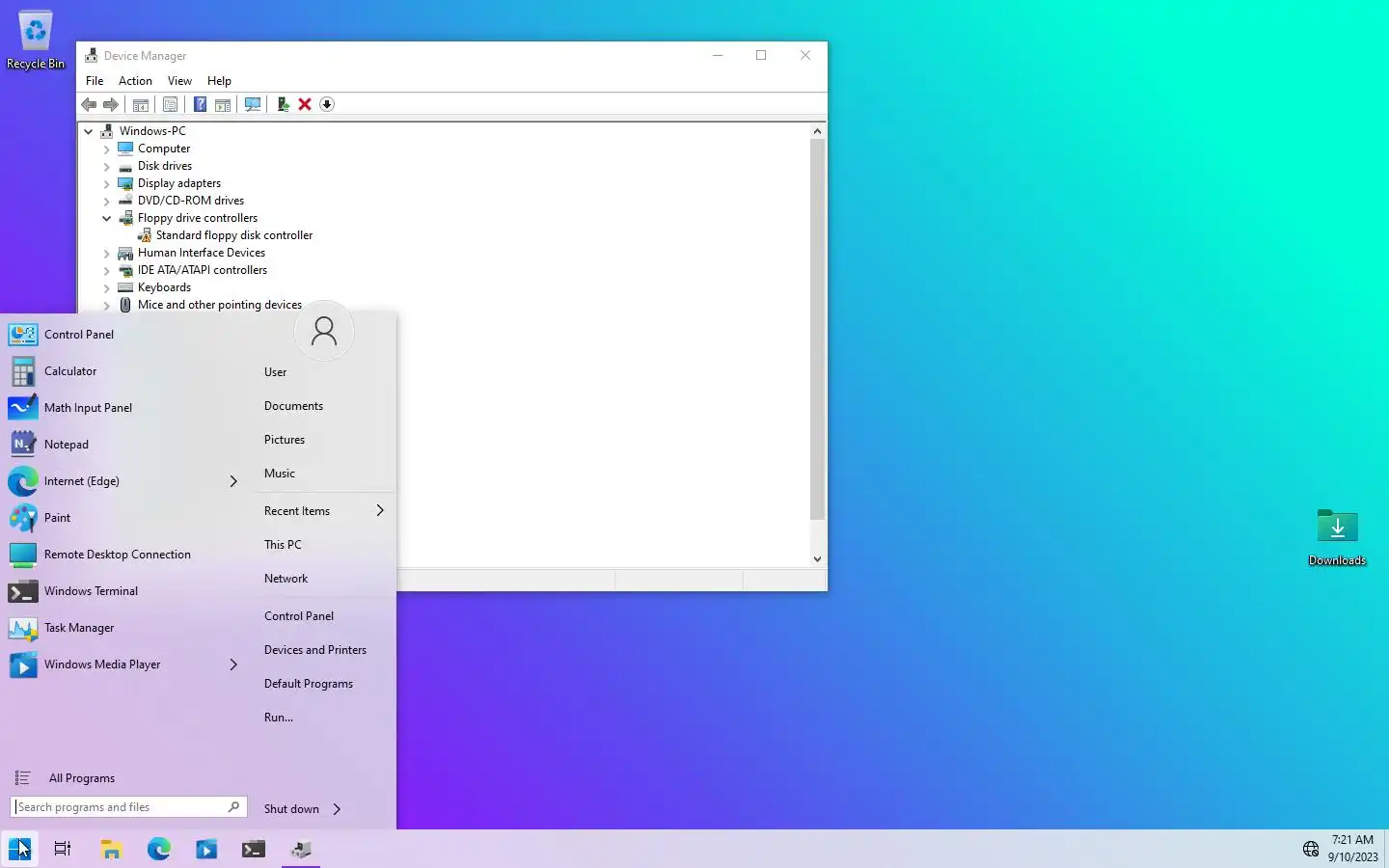1389x868 pixels.
Task: Show All Programs list
Action: [82, 778]
